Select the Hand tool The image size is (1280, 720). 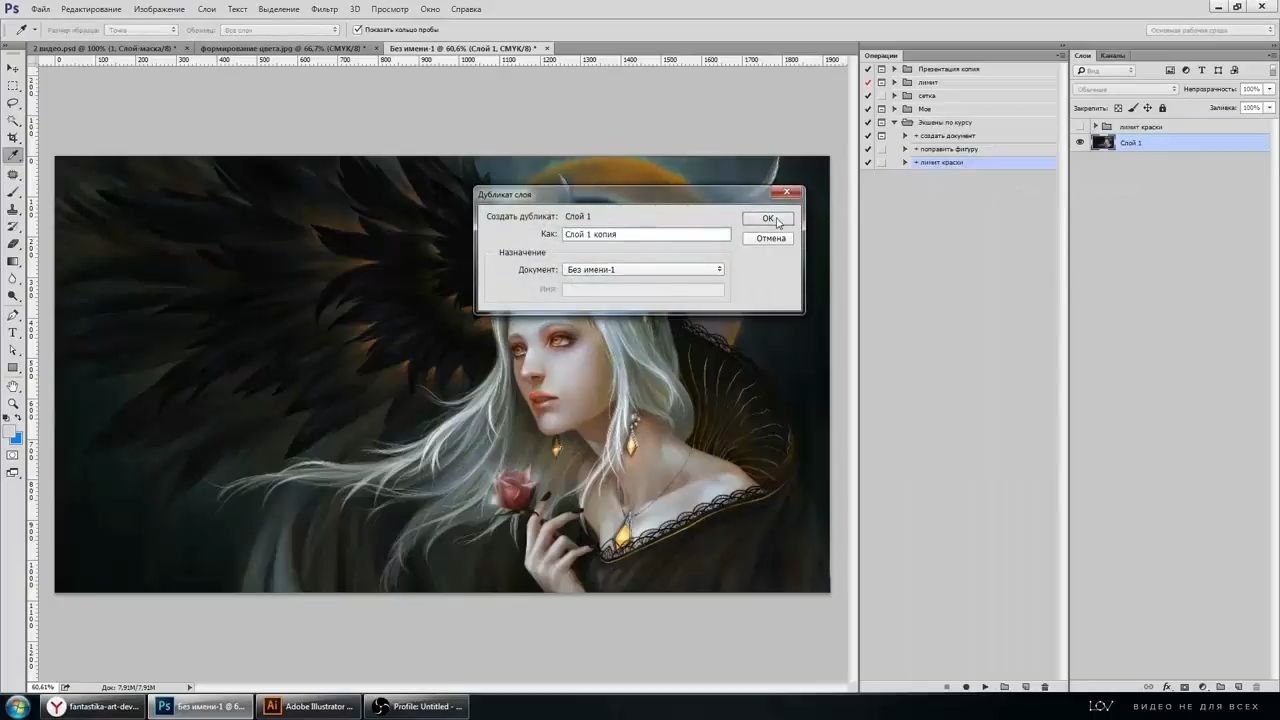(13, 386)
